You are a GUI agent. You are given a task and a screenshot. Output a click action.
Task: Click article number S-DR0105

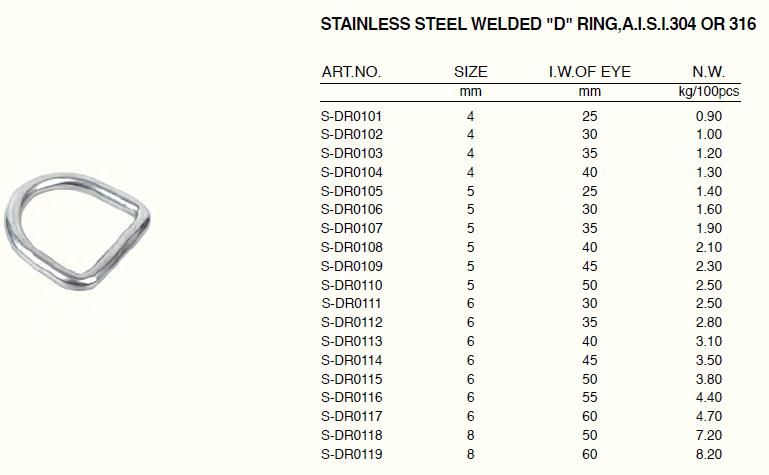tap(351, 190)
